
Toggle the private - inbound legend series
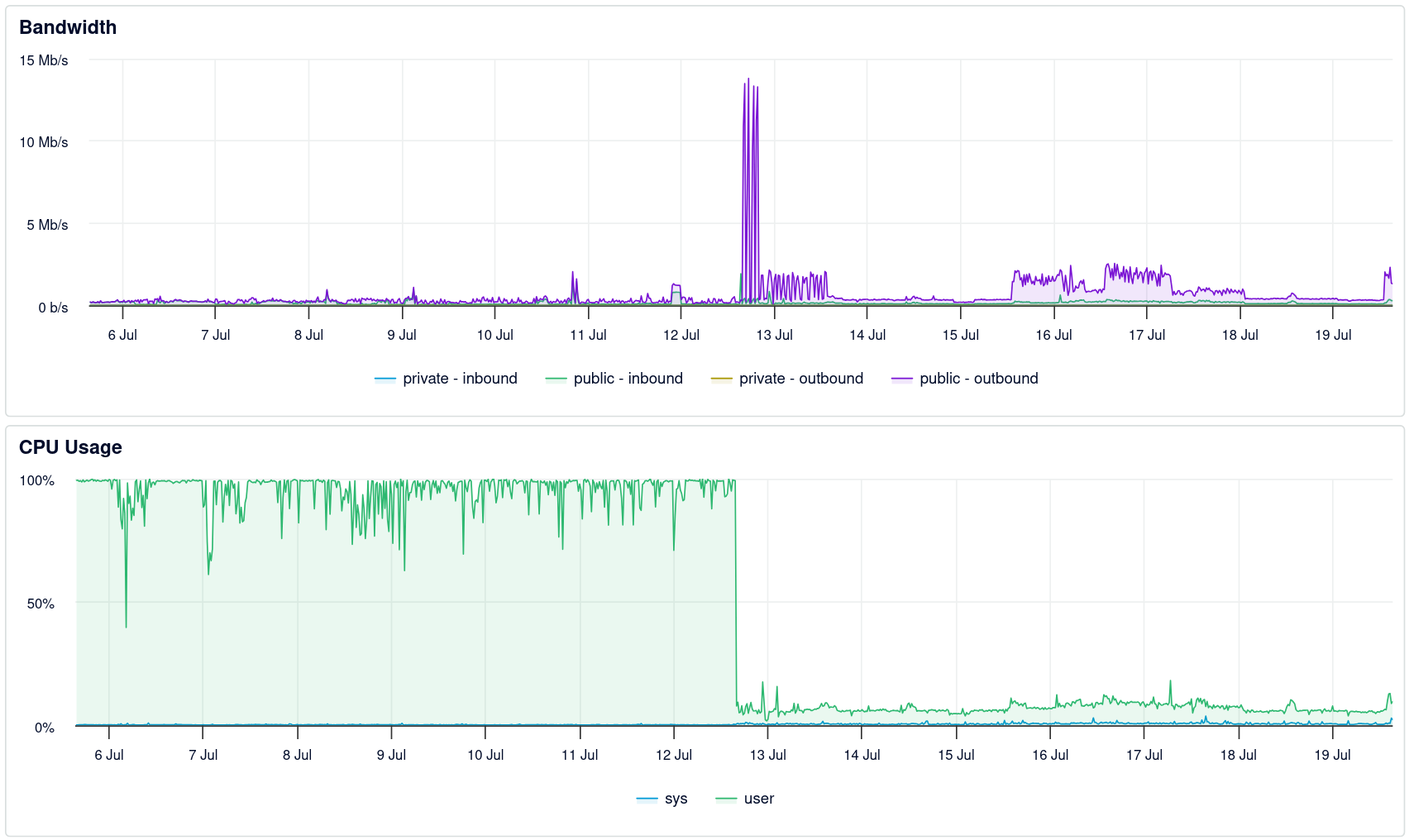coord(446,379)
